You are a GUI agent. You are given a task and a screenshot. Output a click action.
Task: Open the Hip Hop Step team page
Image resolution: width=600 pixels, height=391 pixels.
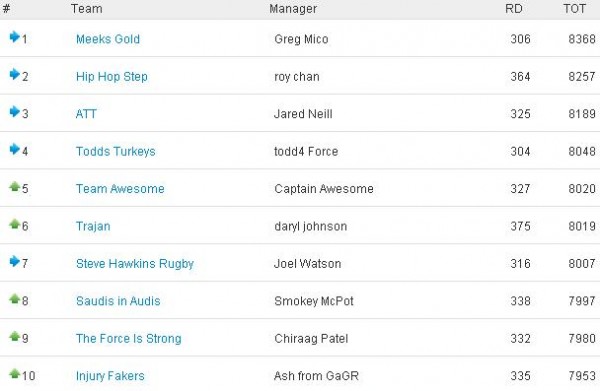(112, 77)
